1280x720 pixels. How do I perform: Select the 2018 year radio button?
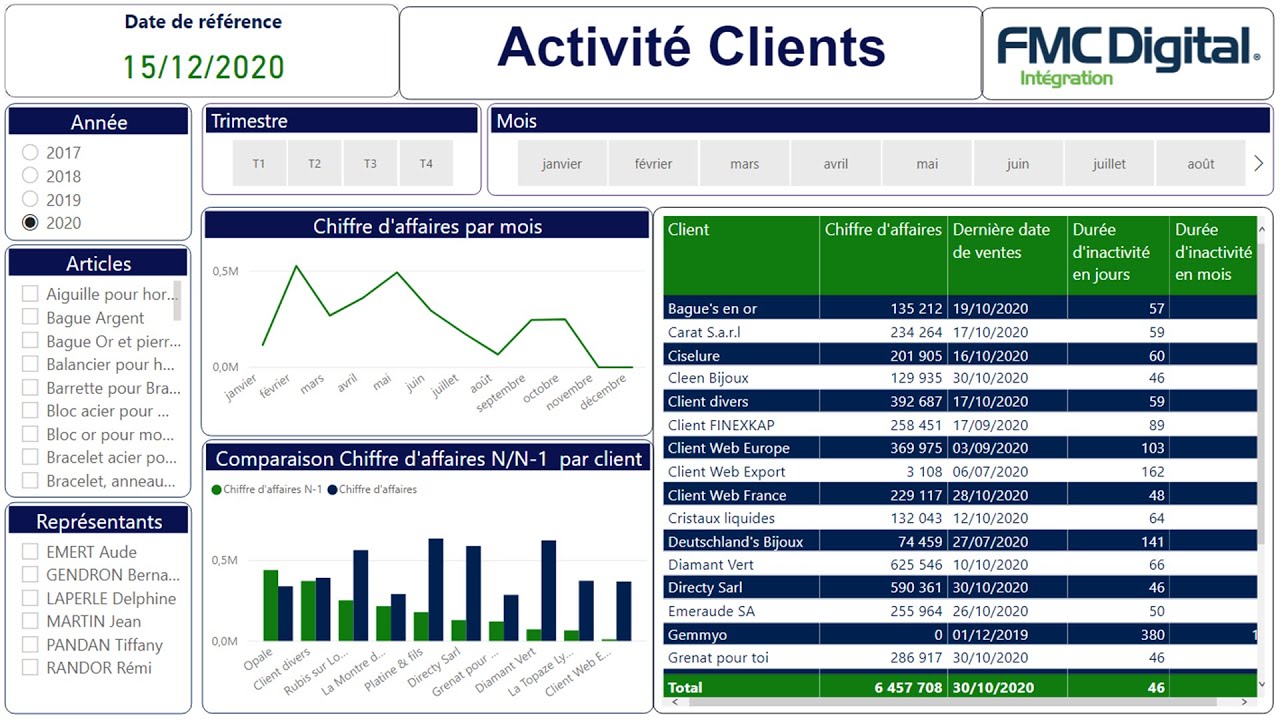(30, 176)
